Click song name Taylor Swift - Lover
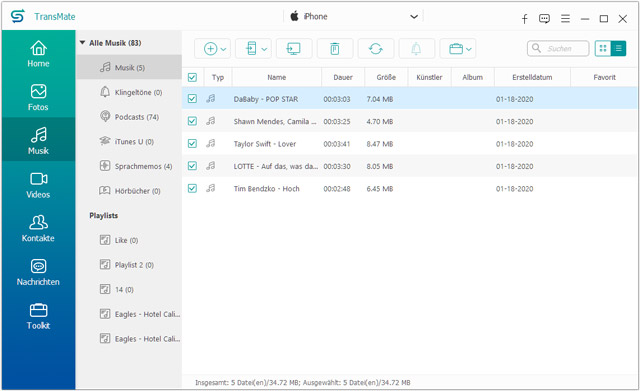The image size is (640, 391). [264, 144]
